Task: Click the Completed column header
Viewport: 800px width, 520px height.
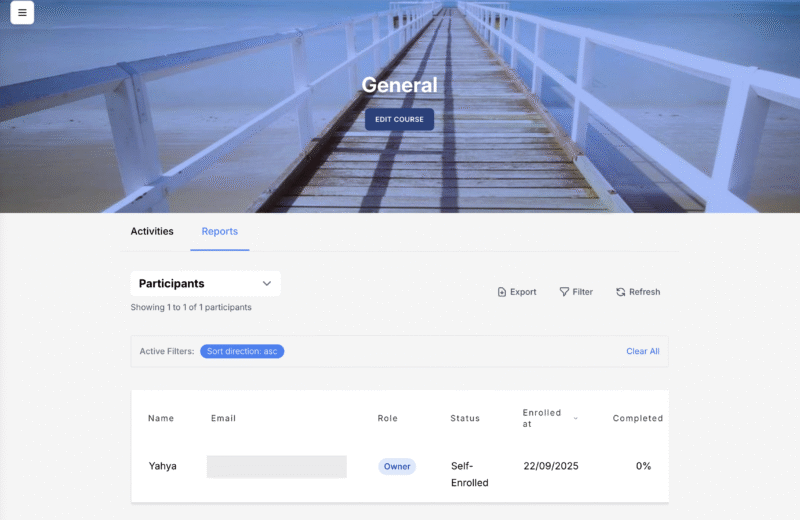Action: [x=637, y=418]
